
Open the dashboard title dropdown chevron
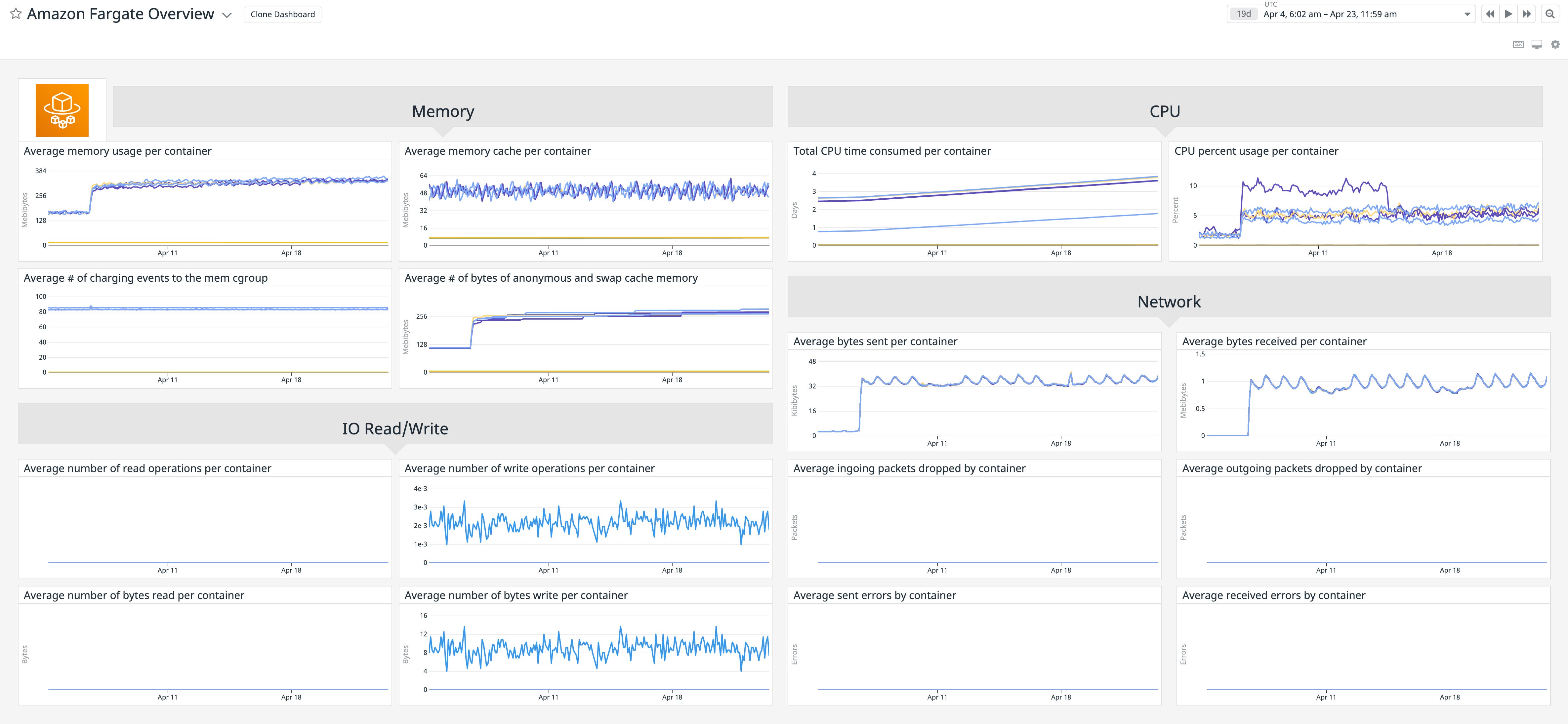click(226, 15)
